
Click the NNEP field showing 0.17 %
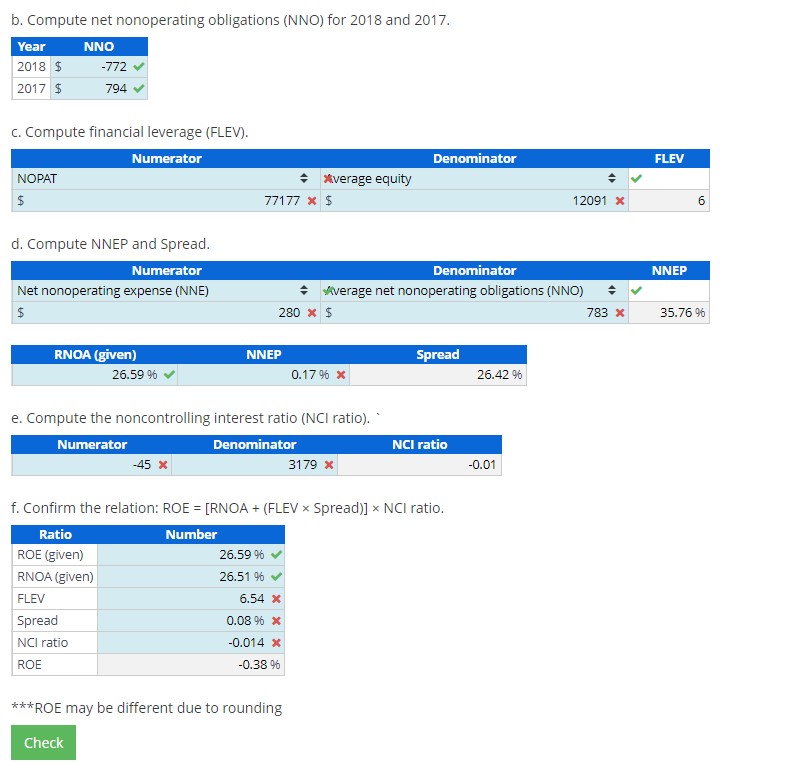click(263, 375)
